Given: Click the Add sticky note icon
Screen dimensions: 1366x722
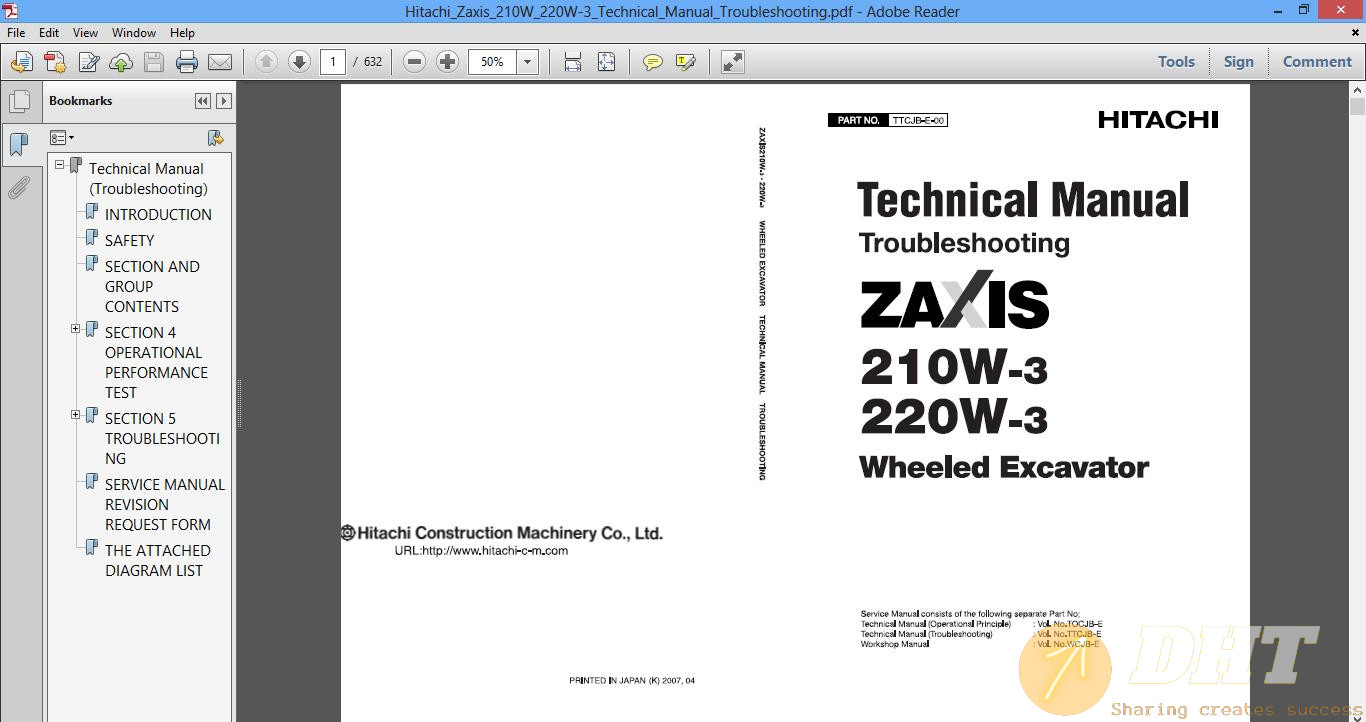Looking at the screenshot, I should pos(652,62).
